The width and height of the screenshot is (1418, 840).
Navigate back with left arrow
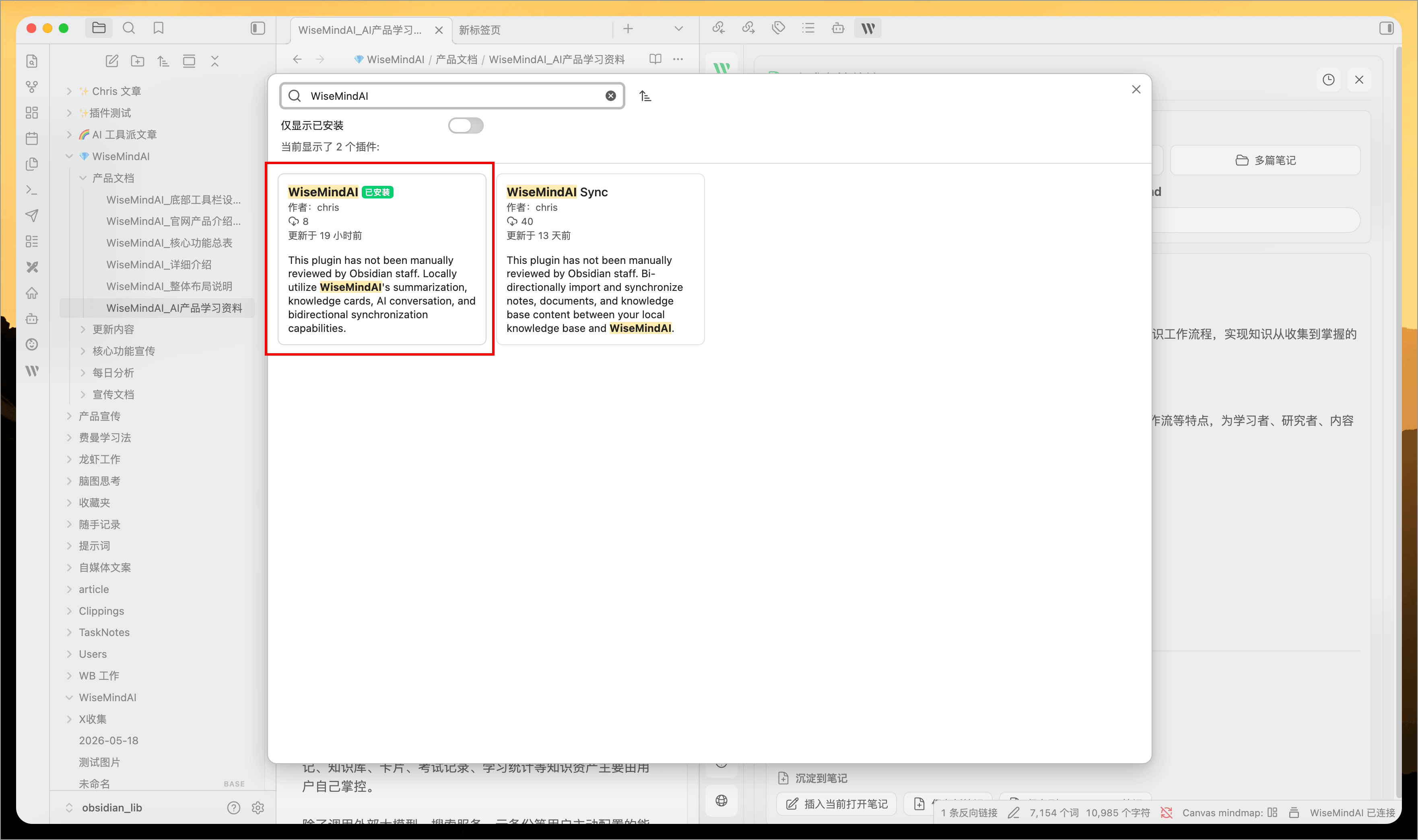(297, 59)
